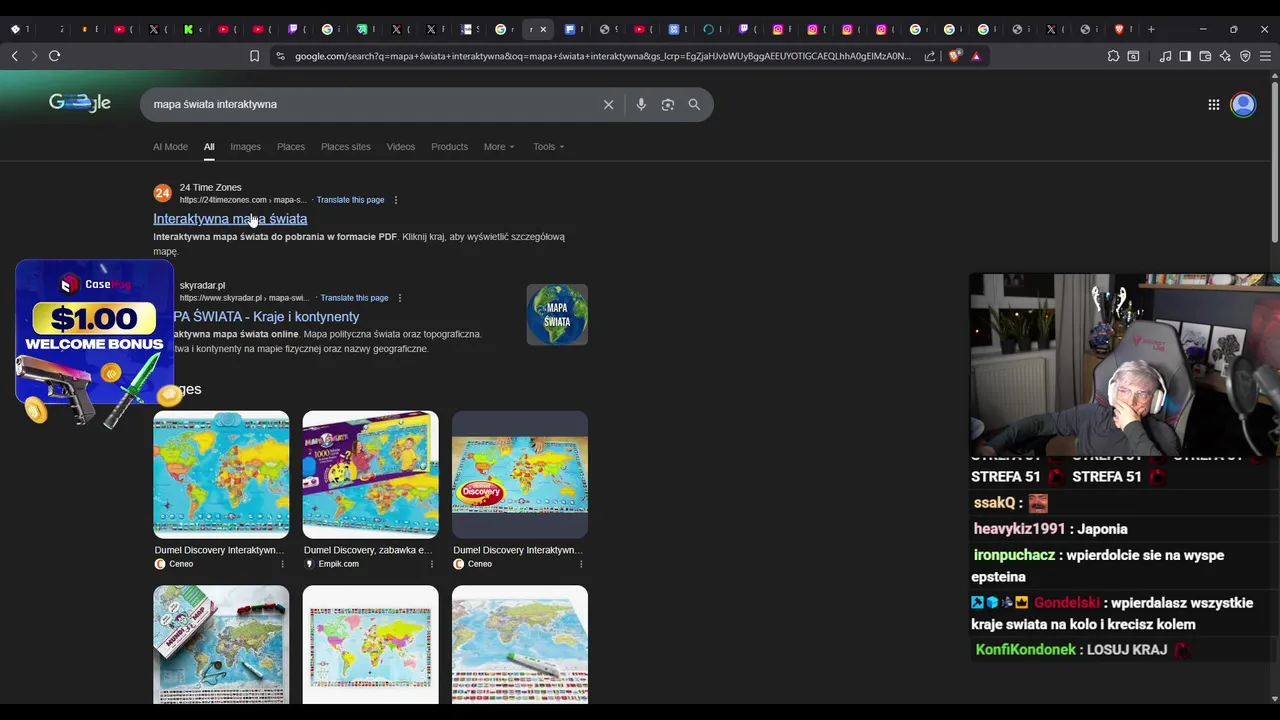Close the currently active browser tab
Image resolution: width=1280 pixels, height=720 pixels.
coord(543,29)
